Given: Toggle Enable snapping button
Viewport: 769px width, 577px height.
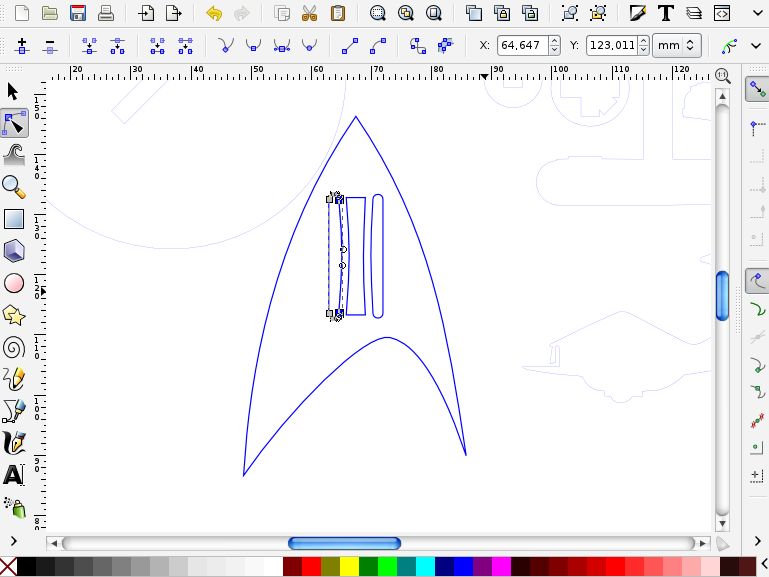Looking at the screenshot, I should tap(757, 89).
